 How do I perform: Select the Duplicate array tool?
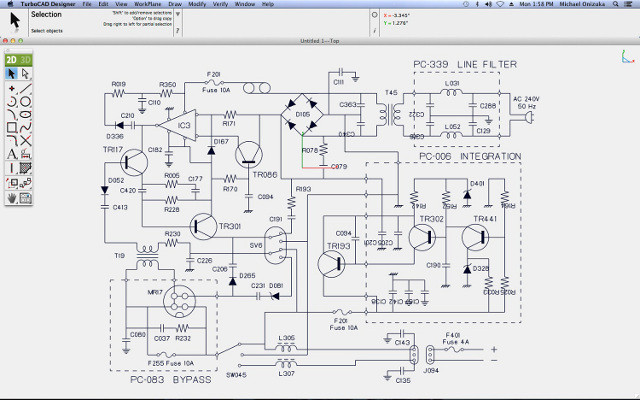coord(25,183)
